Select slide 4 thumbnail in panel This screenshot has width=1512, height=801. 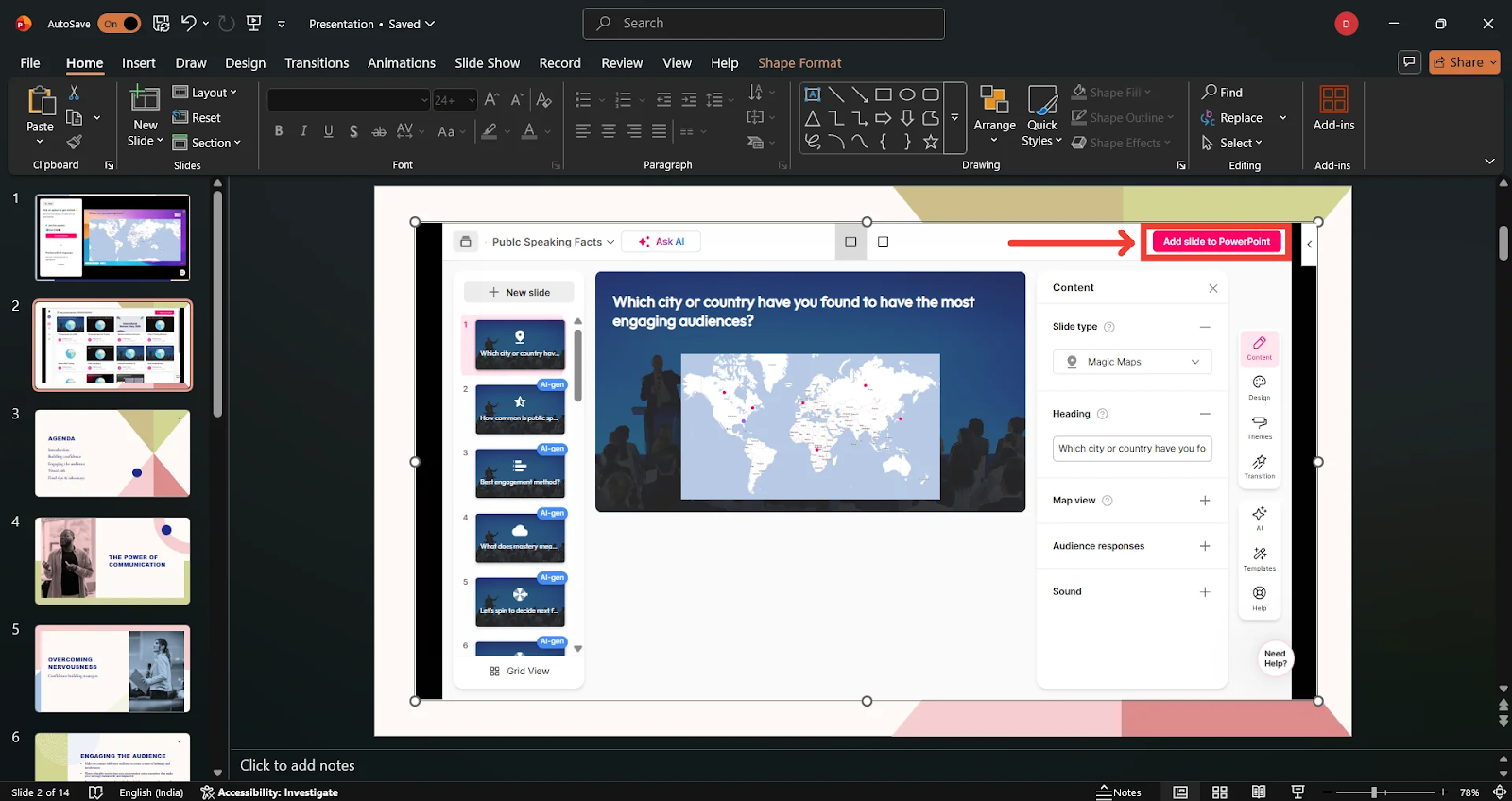pos(112,560)
